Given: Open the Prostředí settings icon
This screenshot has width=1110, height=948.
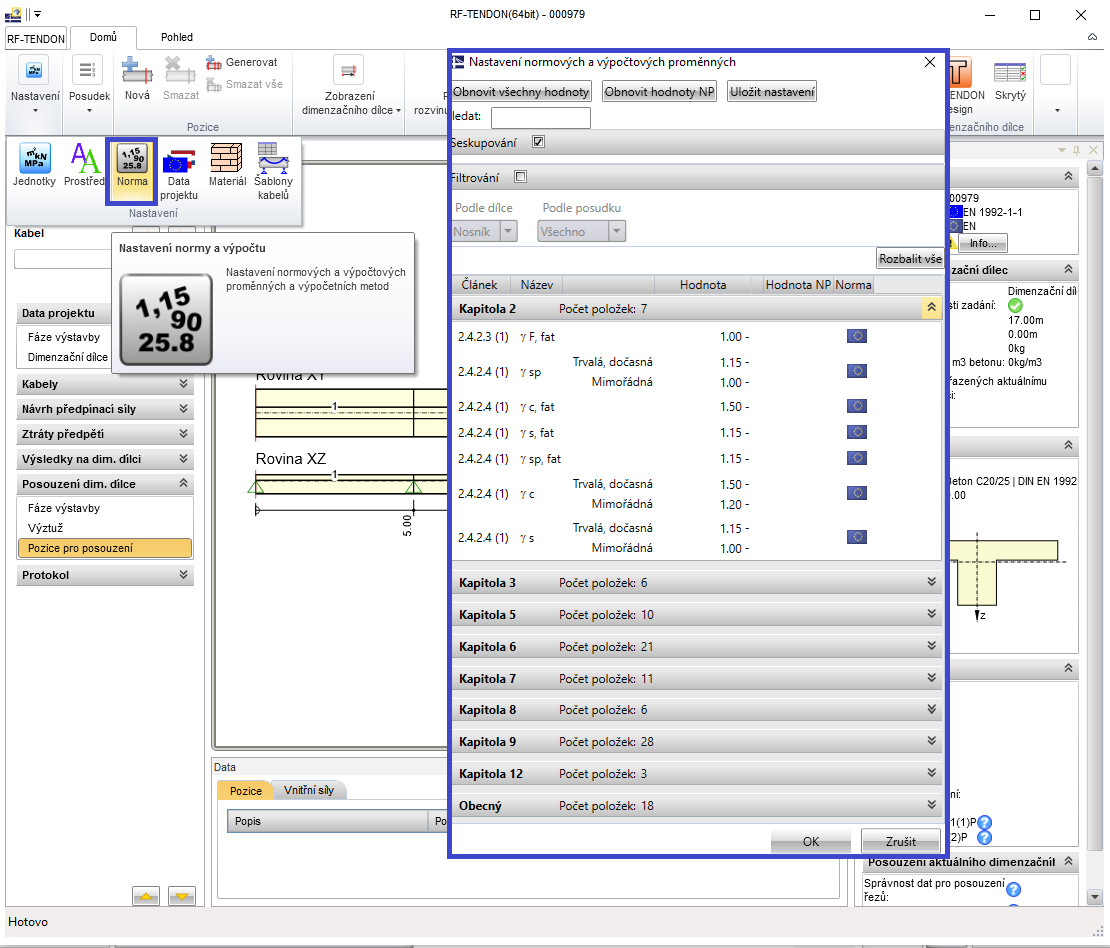Looking at the screenshot, I should (85, 166).
